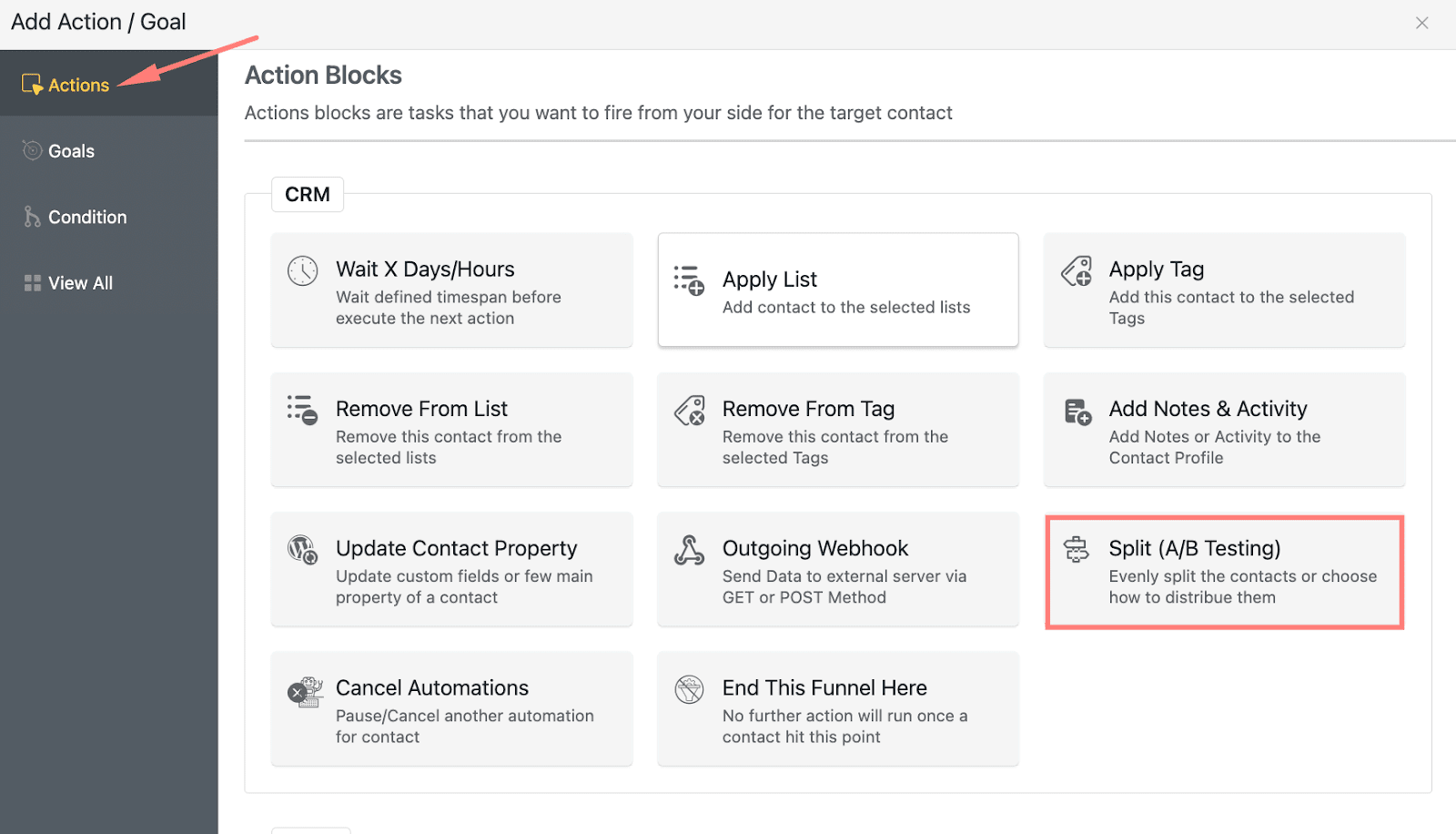Screen dimensions: 1456x834
Task: Click the CRM section label
Action: (308, 194)
